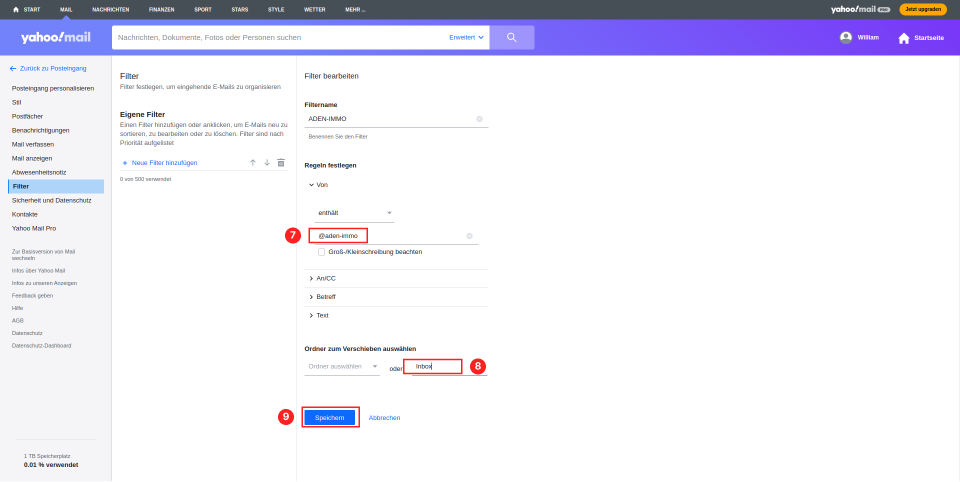The height and width of the screenshot is (482, 960).
Task: Move filter down with arrow icon
Action: [267, 162]
